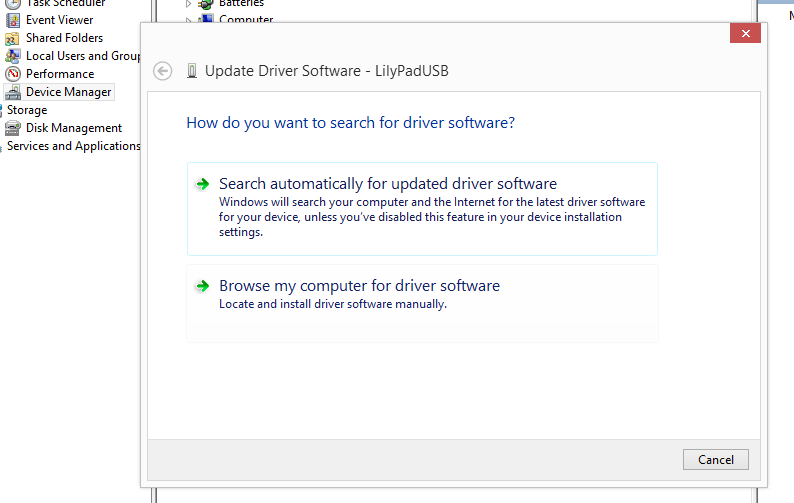Click the back arrow in Update Driver dialog

coord(163,71)
